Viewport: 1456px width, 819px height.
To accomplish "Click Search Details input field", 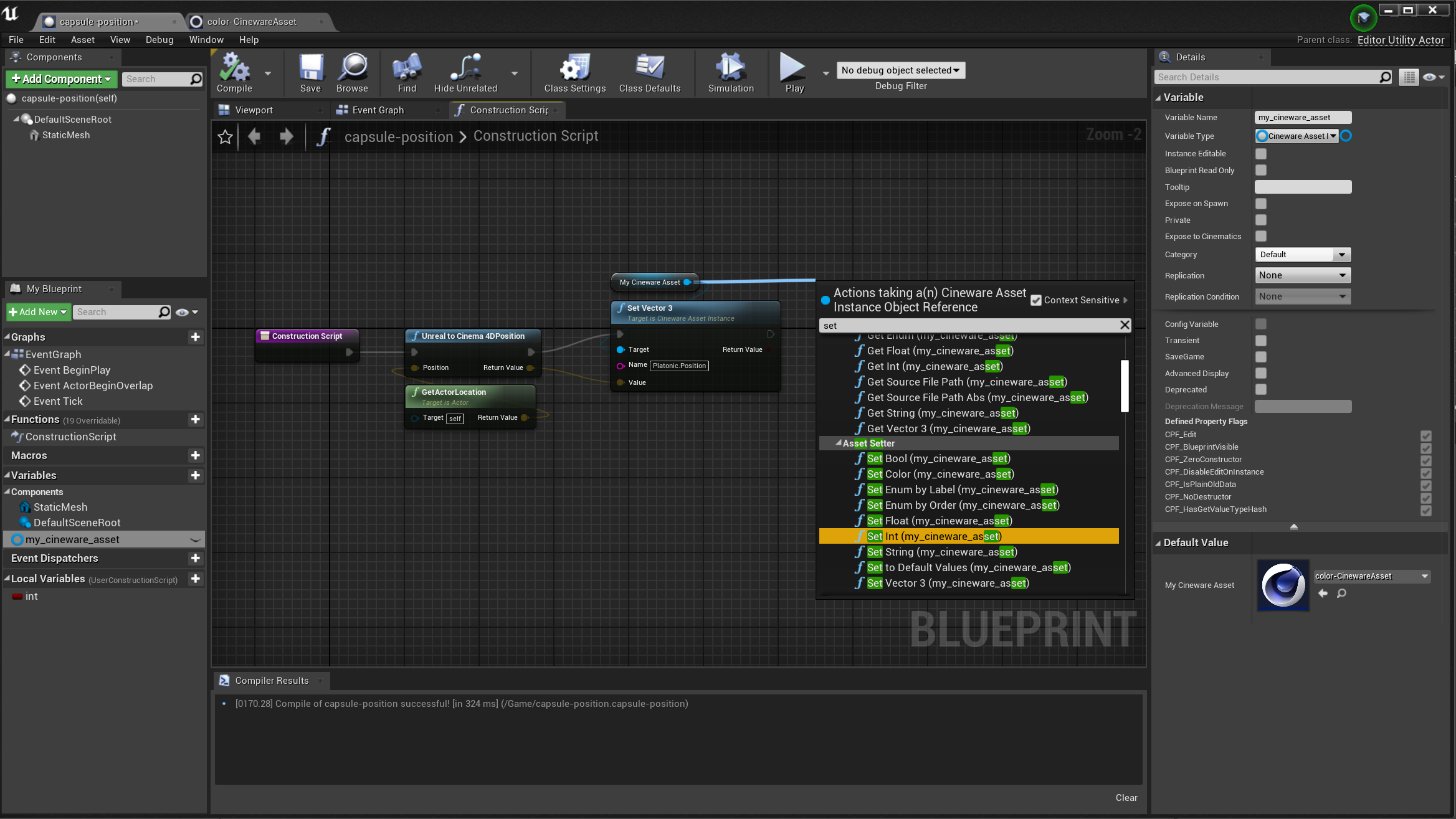I will 1267,77.
